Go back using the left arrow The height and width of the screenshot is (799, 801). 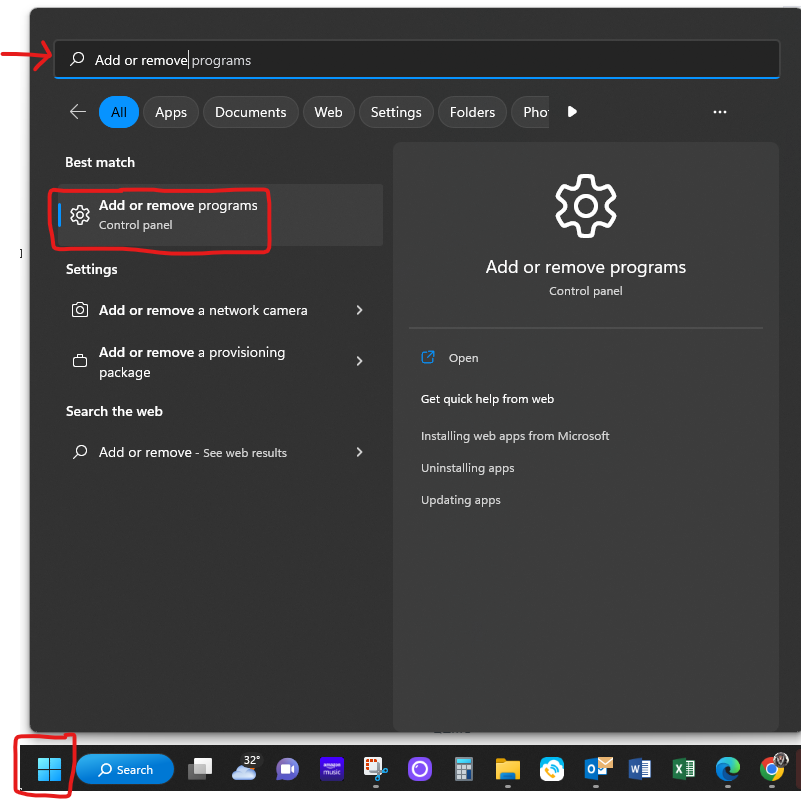78,112
